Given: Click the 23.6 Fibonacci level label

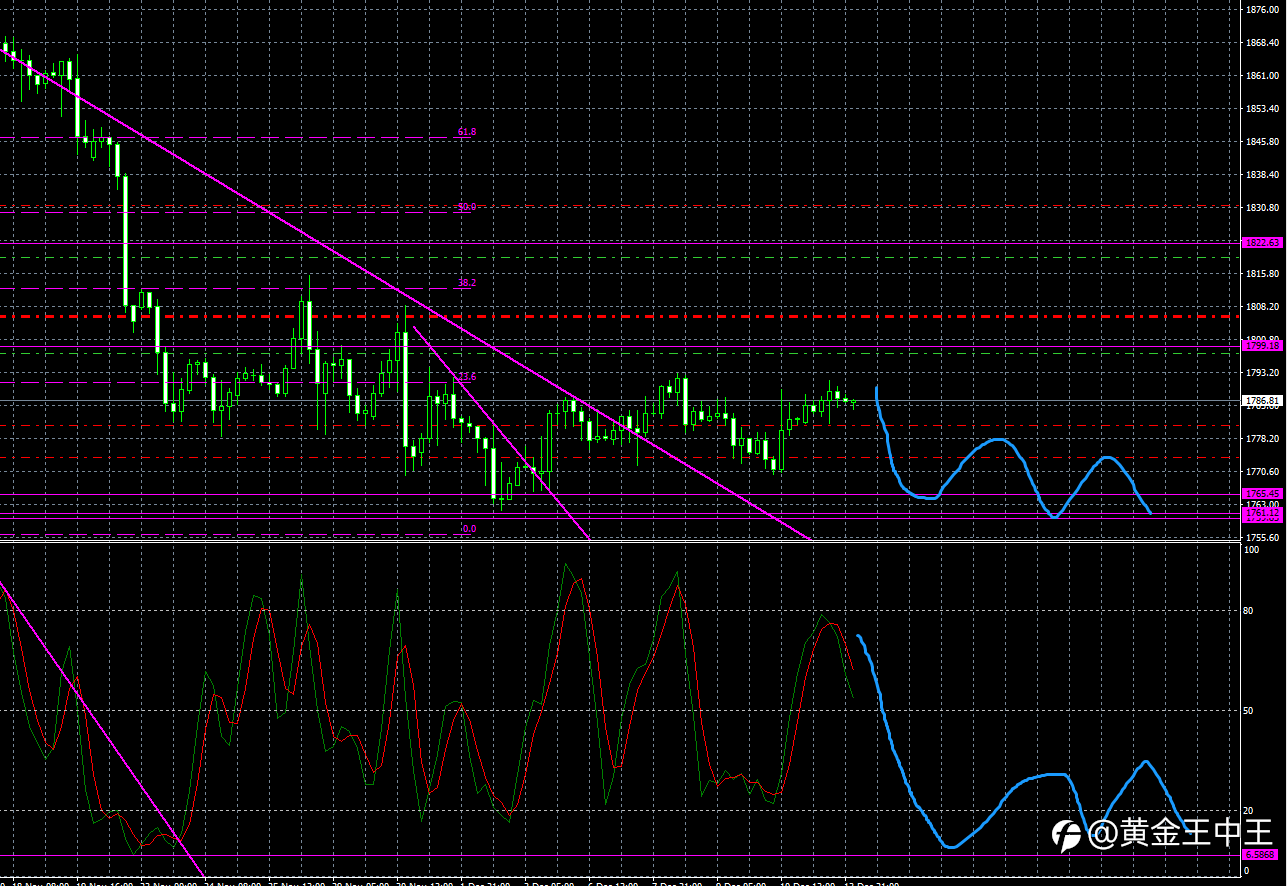Looking at the screenshot, I should [x=467, y=378].
